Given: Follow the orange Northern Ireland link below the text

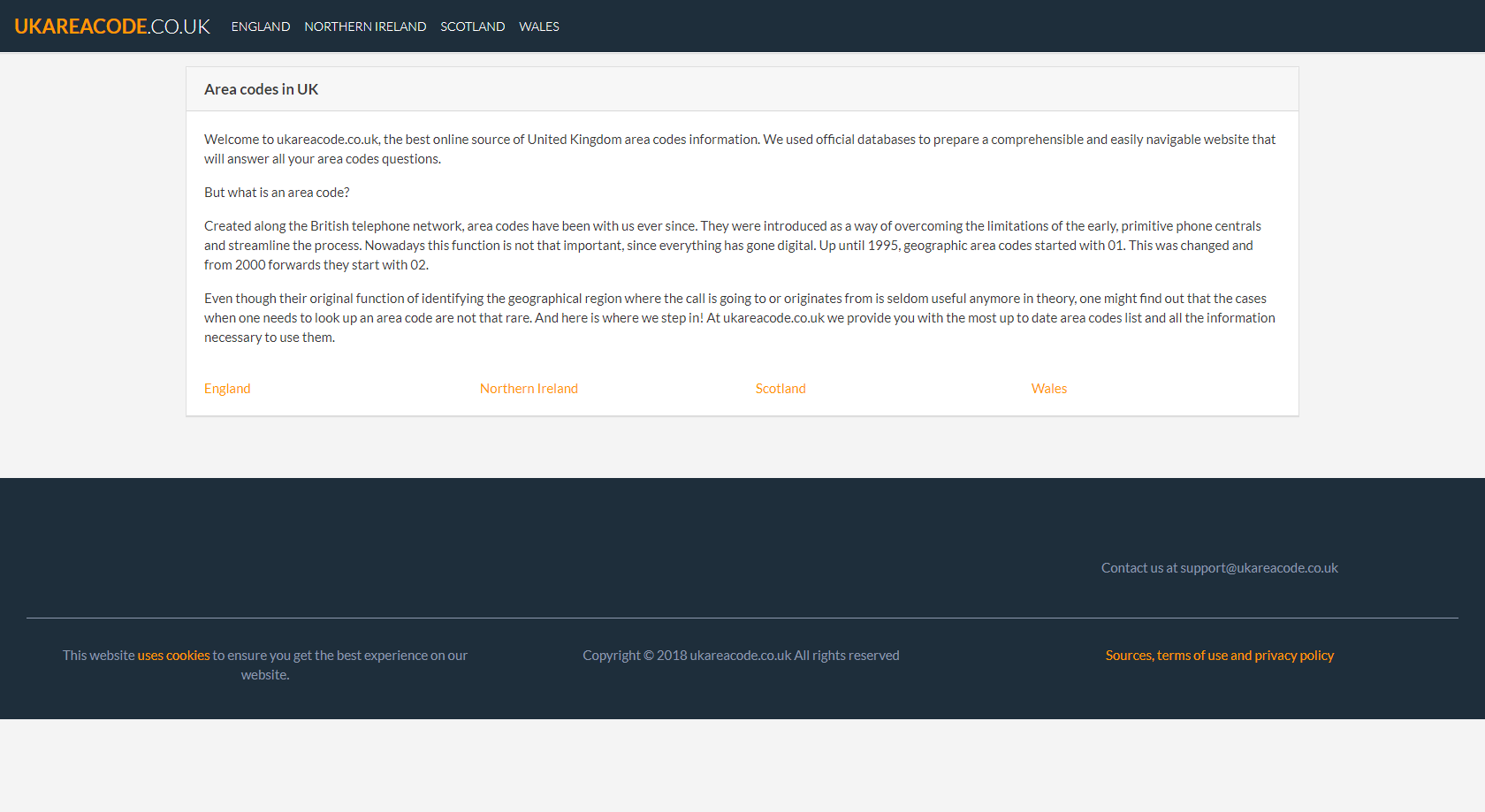Looking at the screenshot, I should (x=529, y=389).
